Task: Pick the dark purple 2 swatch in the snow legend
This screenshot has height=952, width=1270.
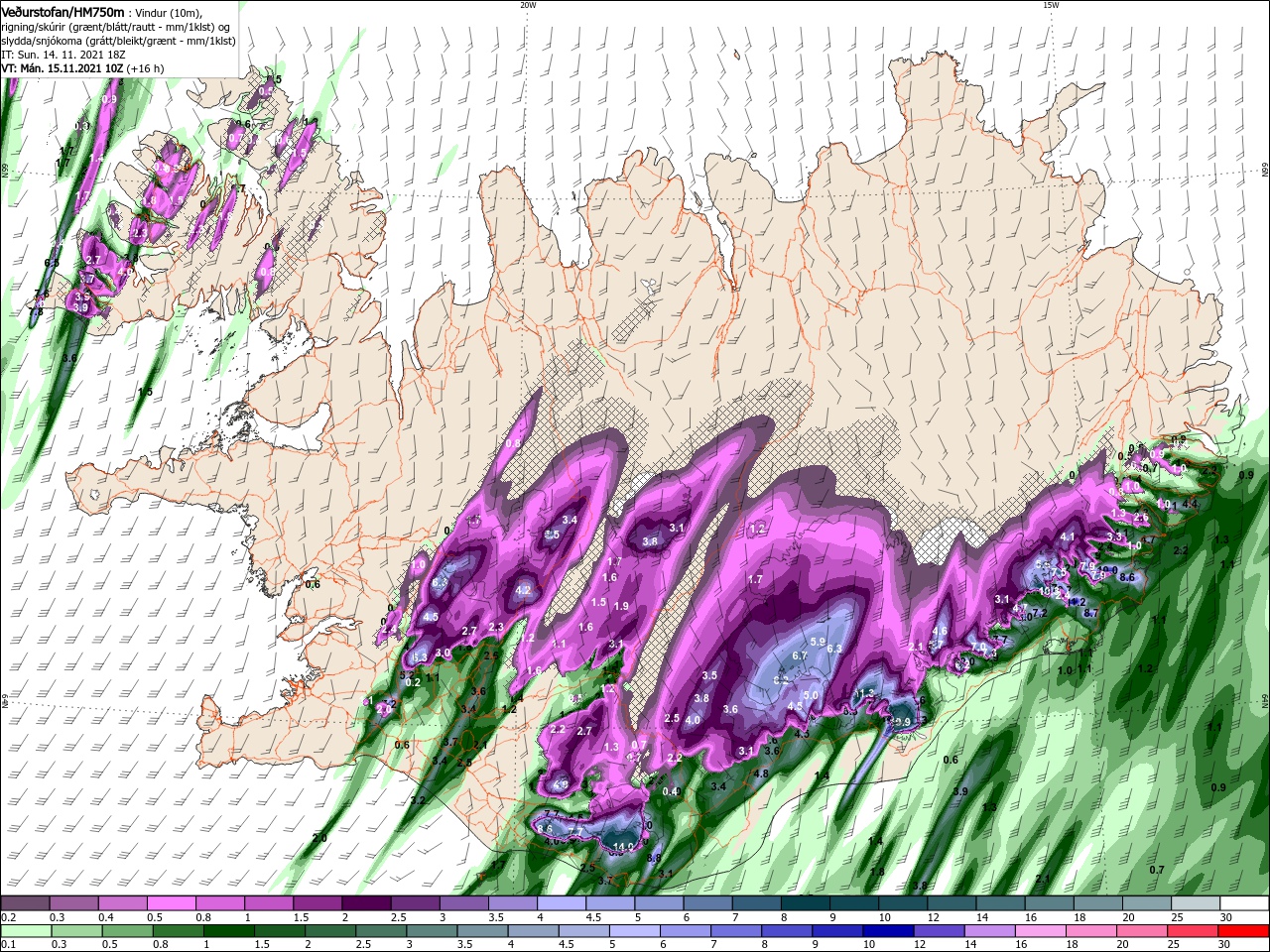Action: [x=366, y=903]
